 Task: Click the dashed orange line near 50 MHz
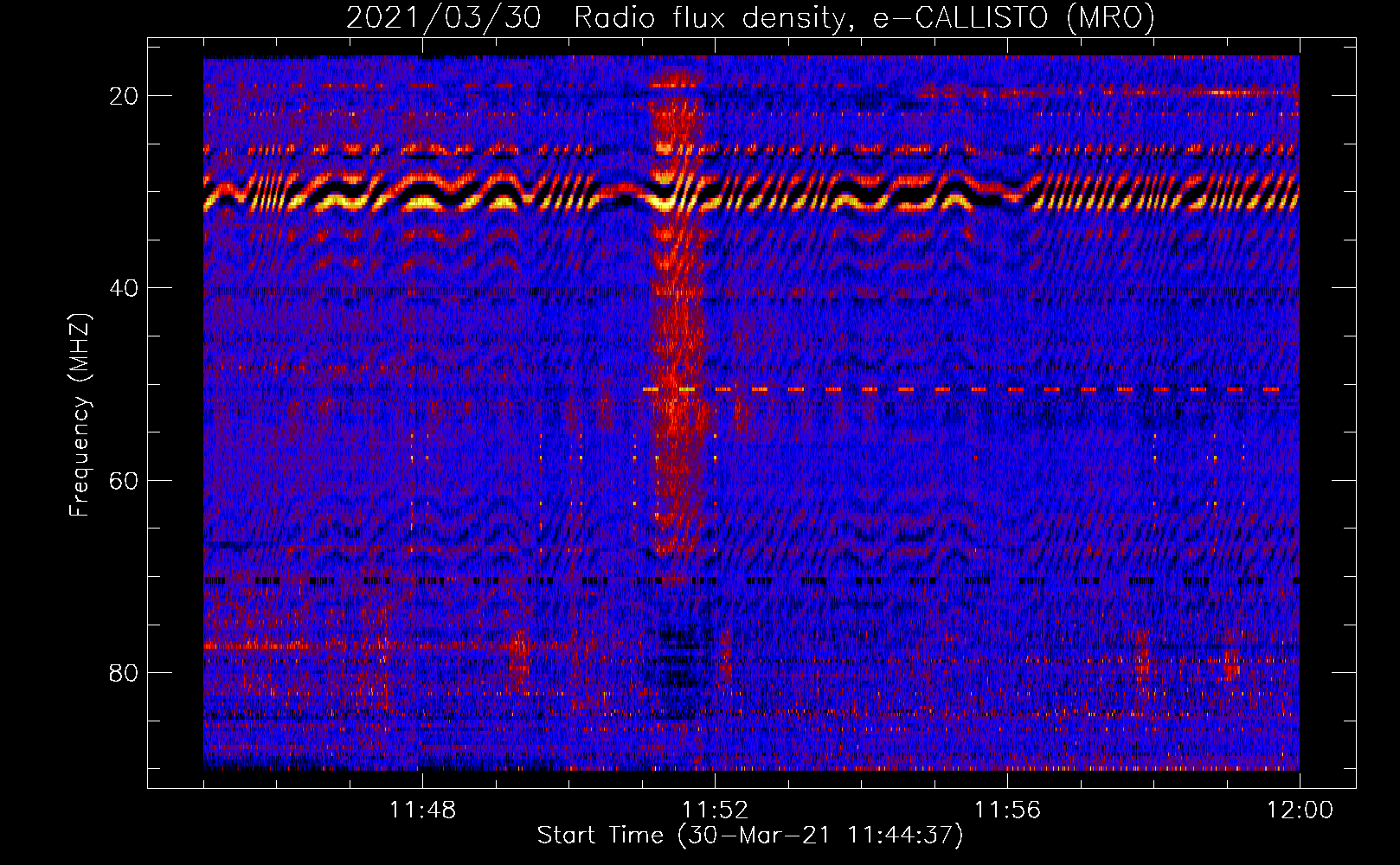(x=962, y=390)
